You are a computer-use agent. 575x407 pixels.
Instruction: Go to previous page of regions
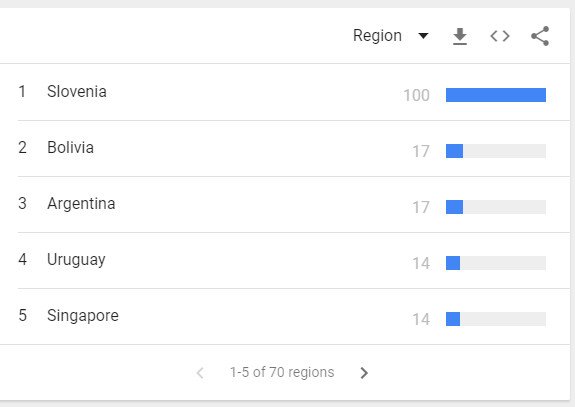pos(200,373)
